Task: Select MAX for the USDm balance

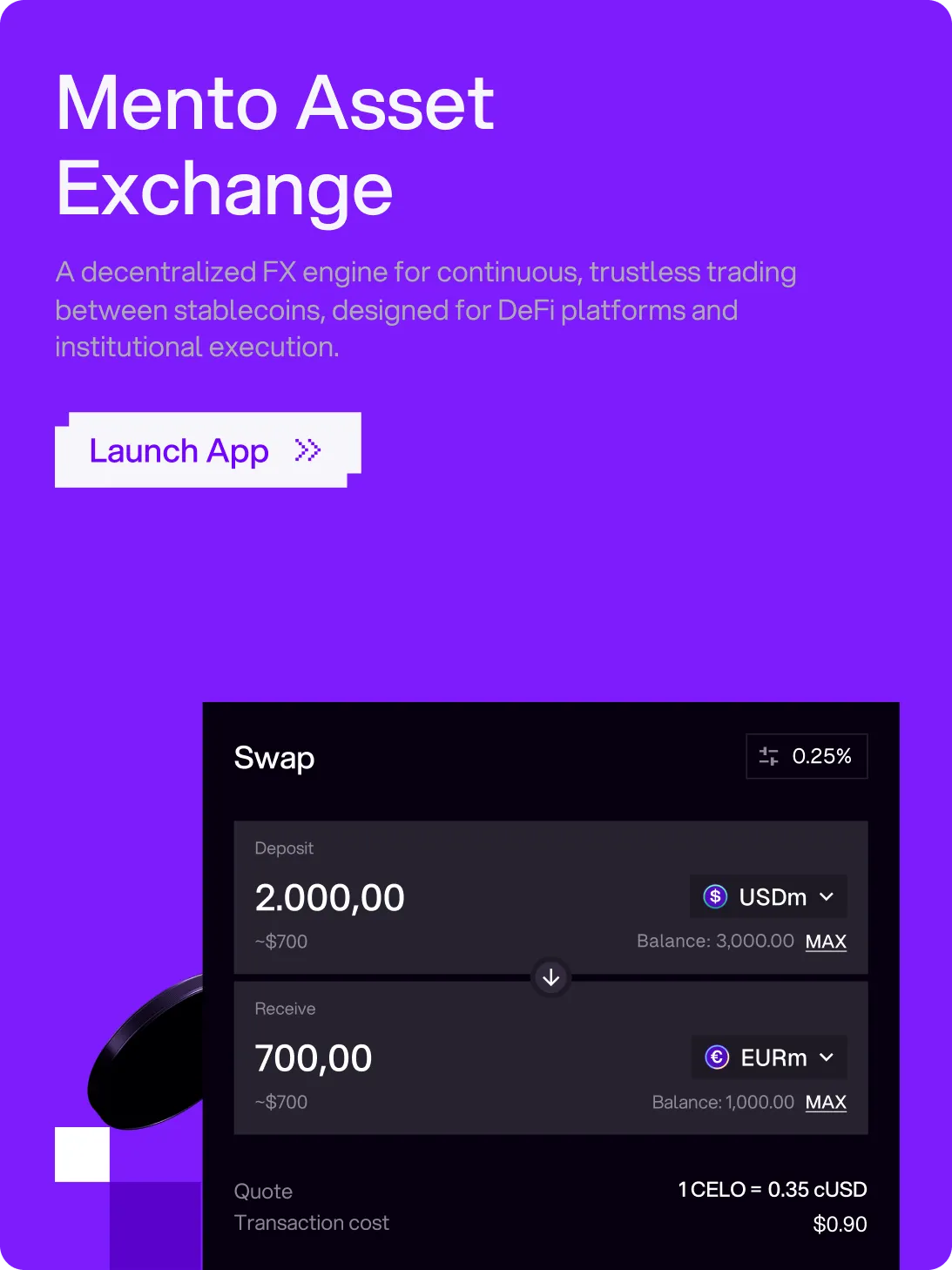Action: click(826, 942)
